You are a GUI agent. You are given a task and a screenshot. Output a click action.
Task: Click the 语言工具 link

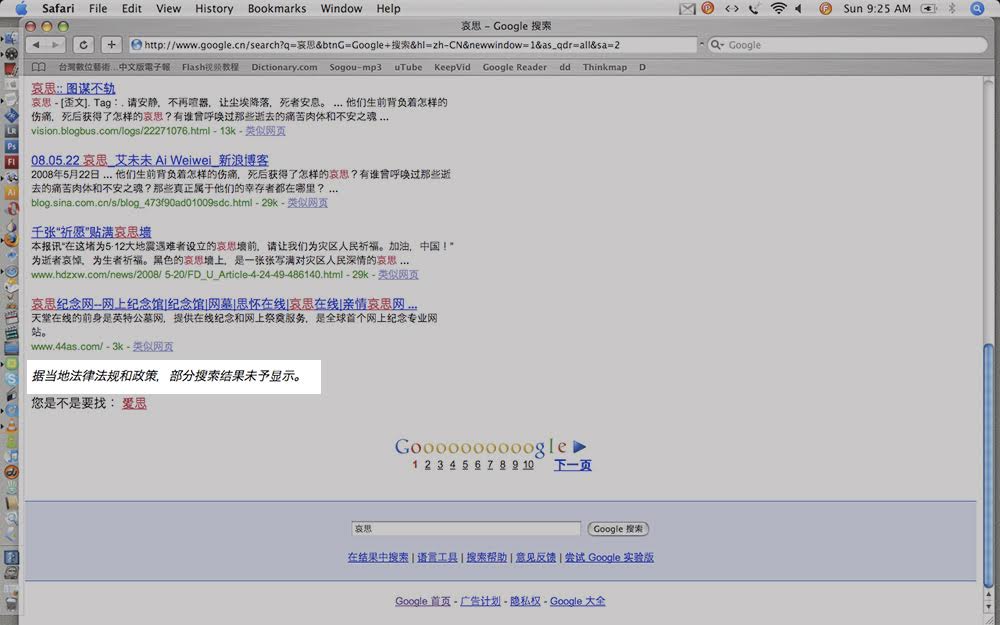coord(438,557)
